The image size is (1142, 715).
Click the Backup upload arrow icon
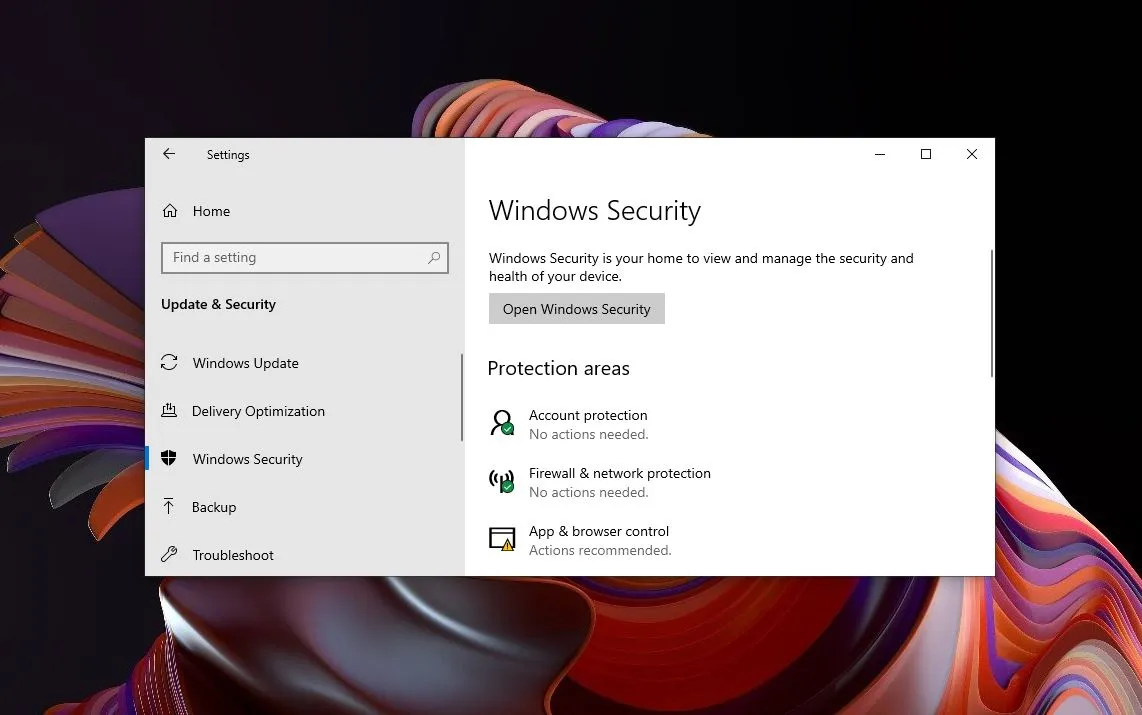click(x=170, y=507)
